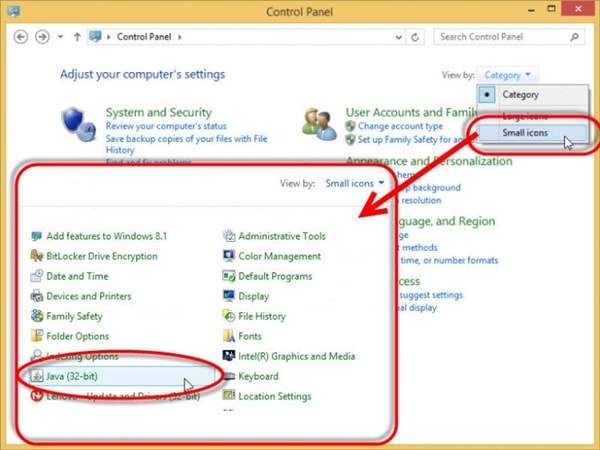The width and height of the screenshot is (600, 450).
Task: Click the Administrative Tools icon
Action: coord(229,236)
